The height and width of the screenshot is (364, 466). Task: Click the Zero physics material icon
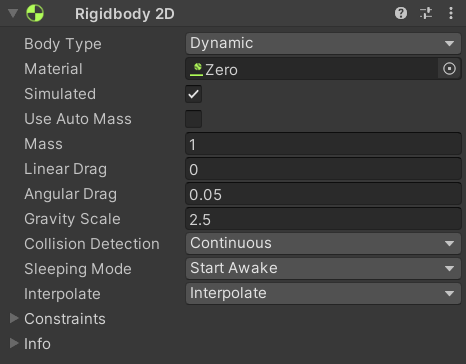196,69
